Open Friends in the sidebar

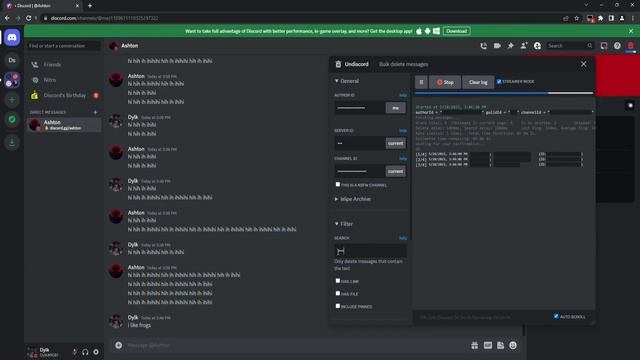click(64, 64)
